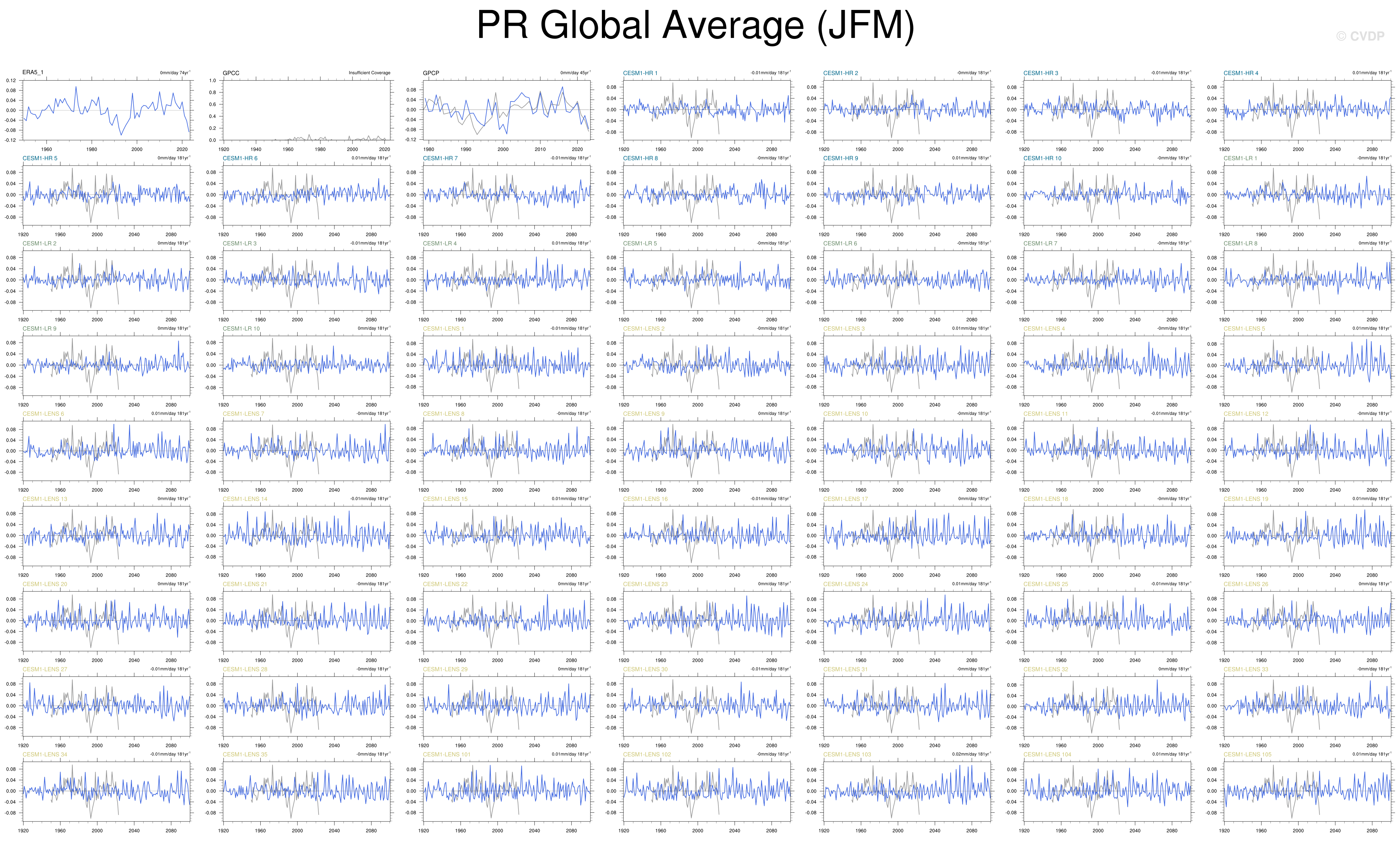Click the ERA5_1 time series plot
Viewport: 1400px width, 842px height.
(106, 110)
